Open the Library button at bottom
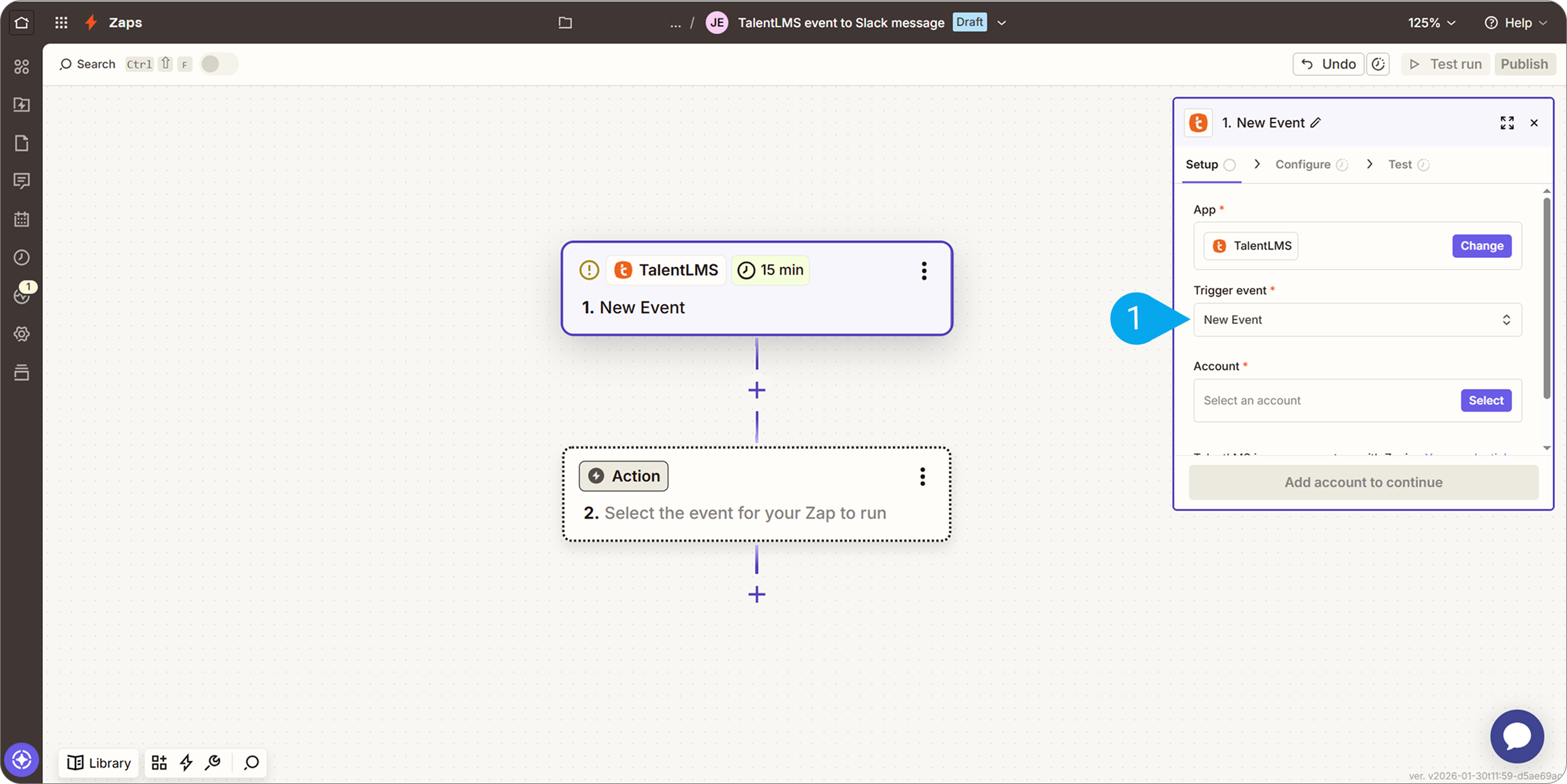Viewport: 1567px width, 784px height. click(99, 763)
